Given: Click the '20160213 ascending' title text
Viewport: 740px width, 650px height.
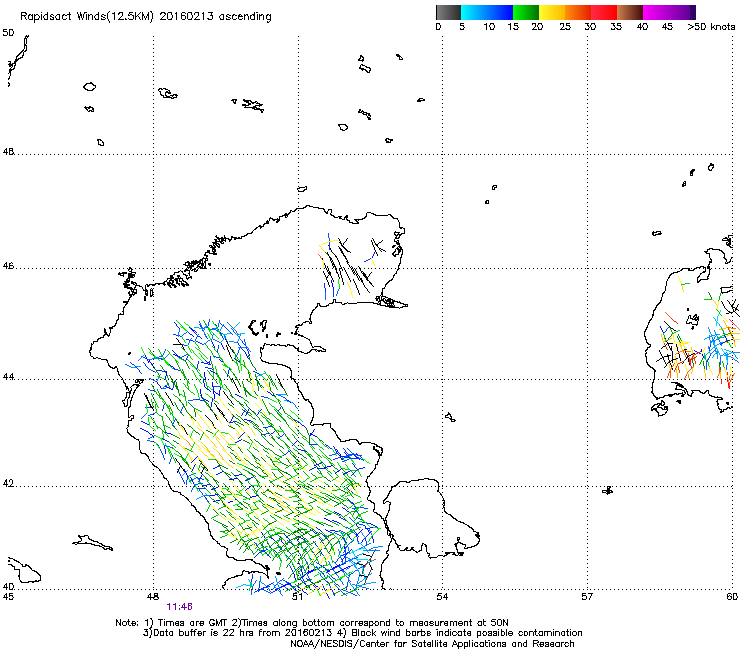Looking at the screenshot, I should [216, 17].
